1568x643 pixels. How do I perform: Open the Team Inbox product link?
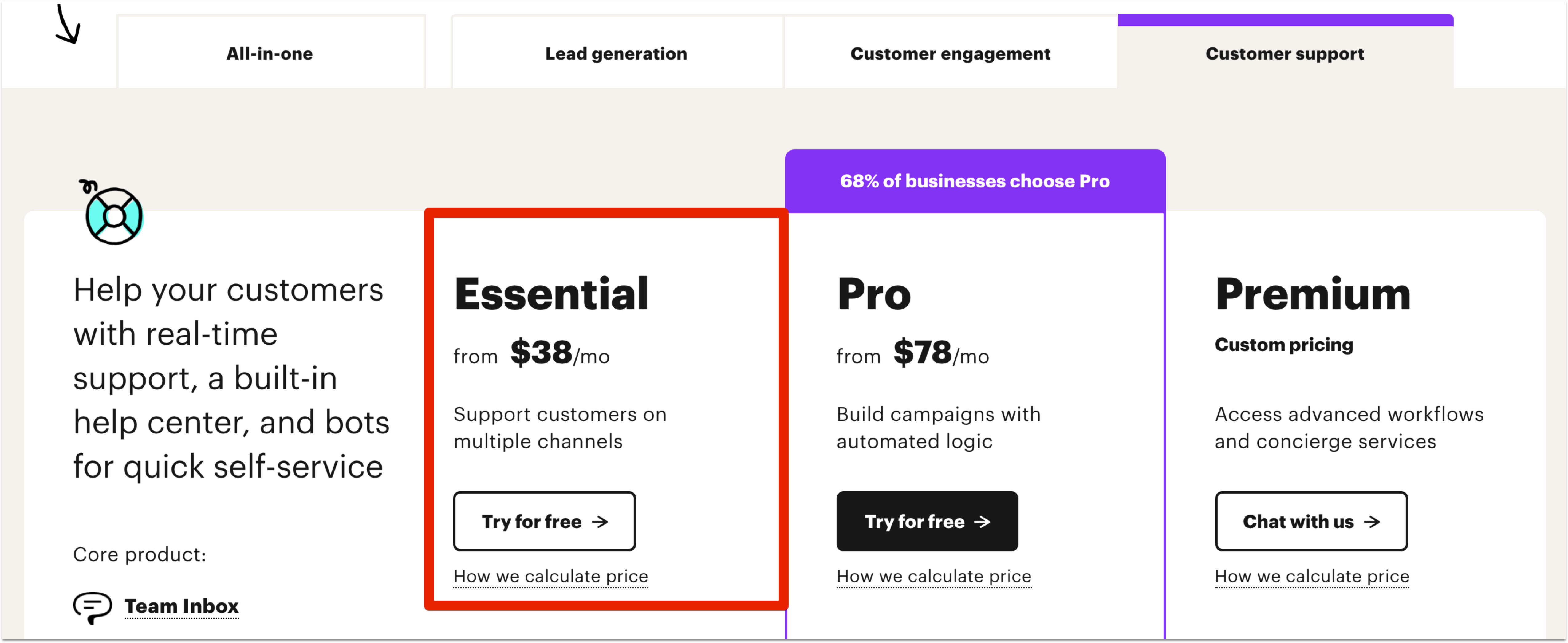(x=181, y=606)
